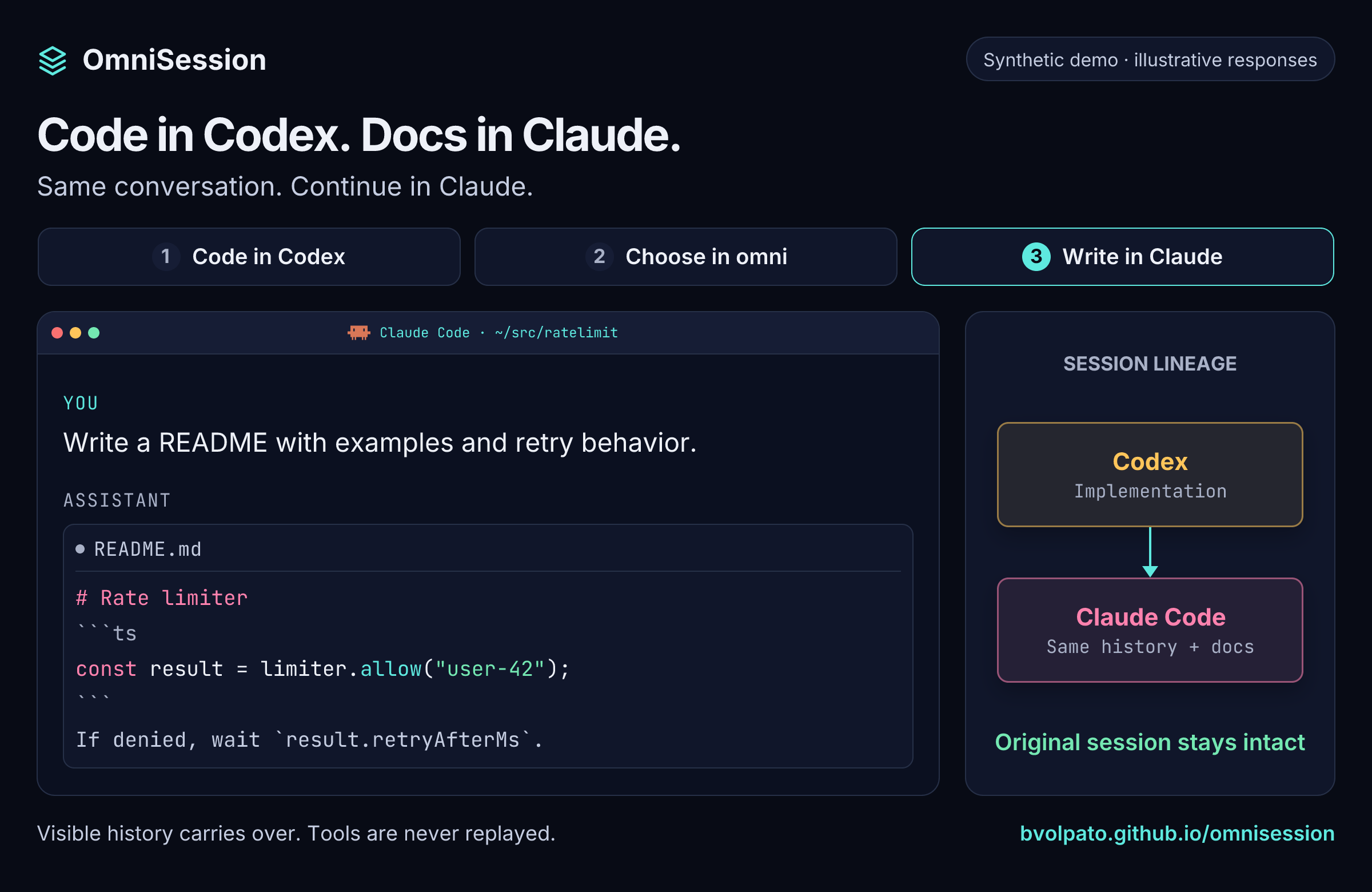Click the Claude Code pixel mascot icon
This screenshot has height=892, width=1372.
click(x=358, y=333)
